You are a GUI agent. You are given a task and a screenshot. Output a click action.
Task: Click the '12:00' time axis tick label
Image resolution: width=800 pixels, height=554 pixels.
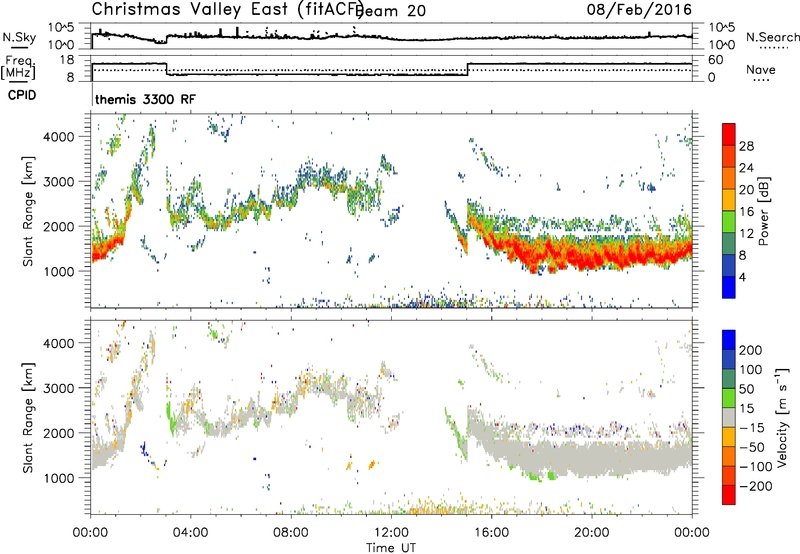pos(391,533)
